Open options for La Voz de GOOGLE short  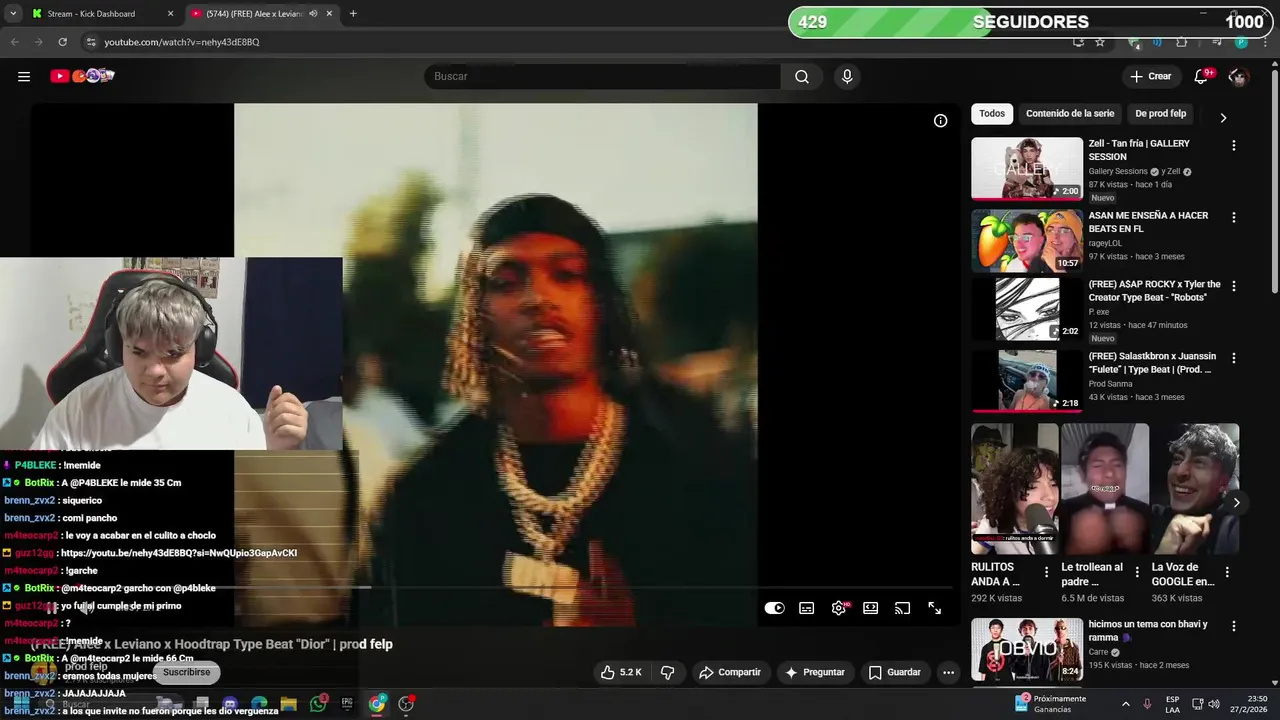click(1227, 572)
